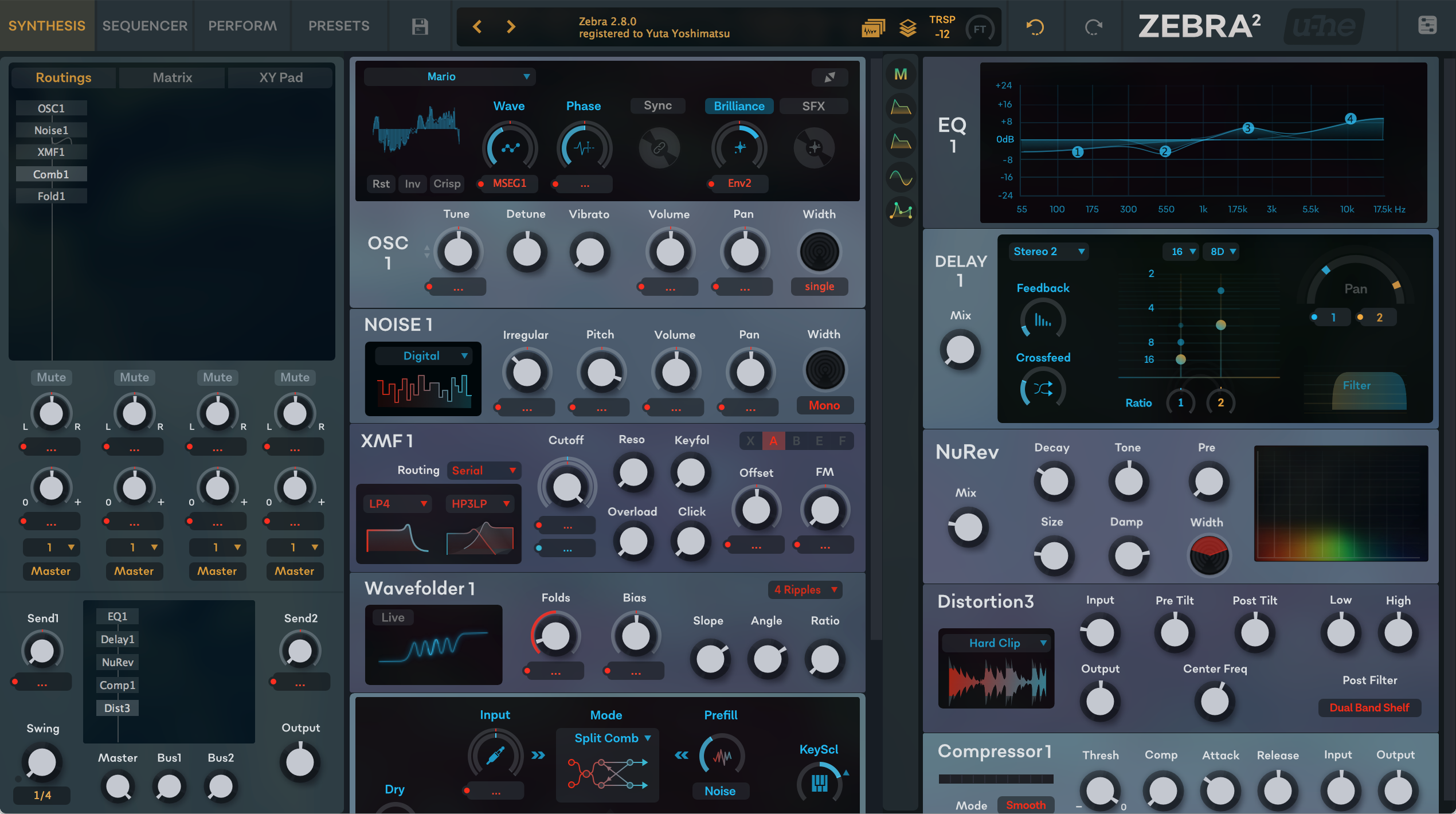Screen dimensions: 1456x814
Task: Go to previous preset with left arrow
Action: point(477,26)
